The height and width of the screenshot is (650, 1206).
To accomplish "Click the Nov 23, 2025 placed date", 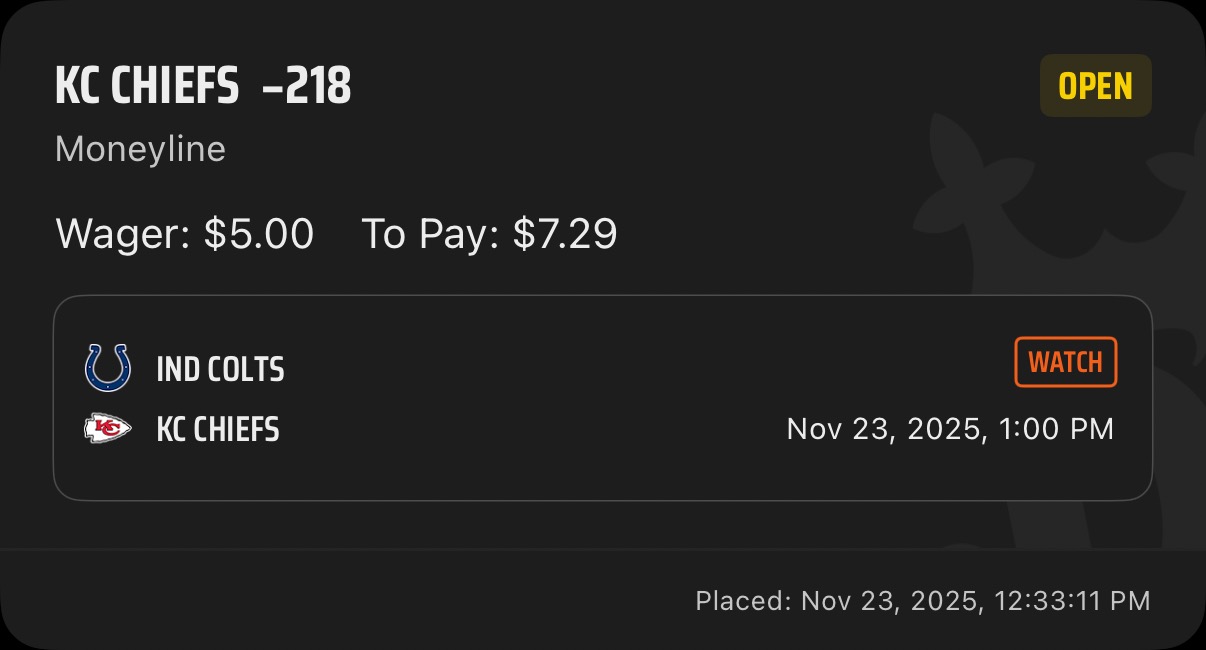I will [x=890, y=601].
